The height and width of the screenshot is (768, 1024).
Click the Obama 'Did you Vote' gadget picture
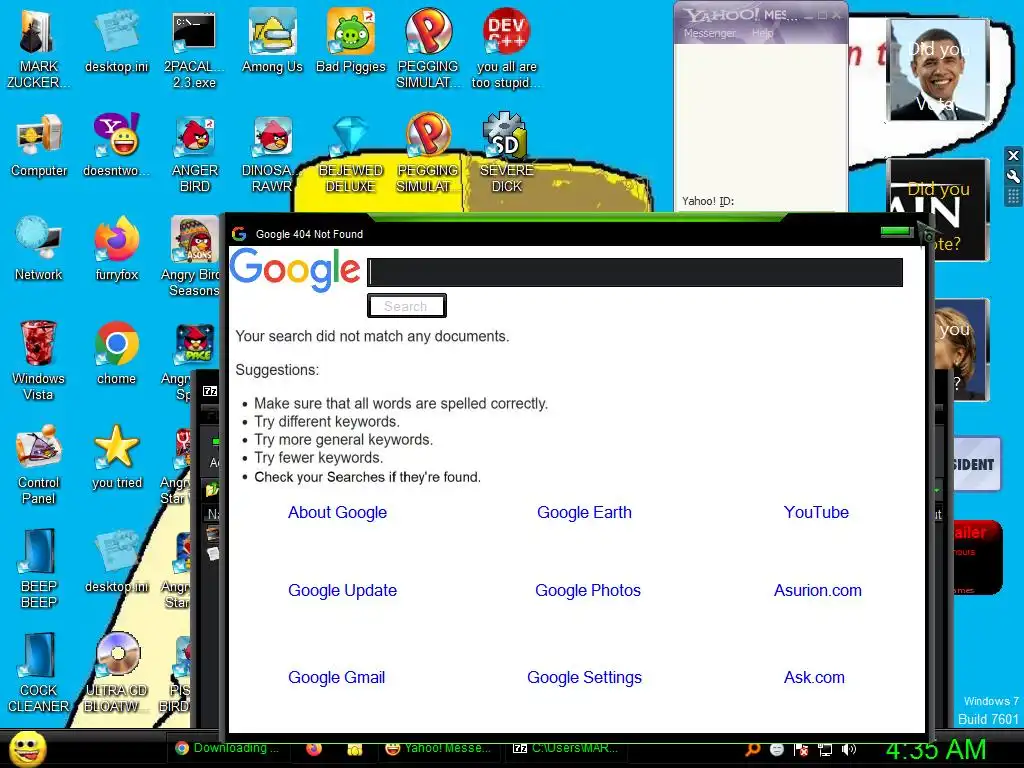click(938, 69)
